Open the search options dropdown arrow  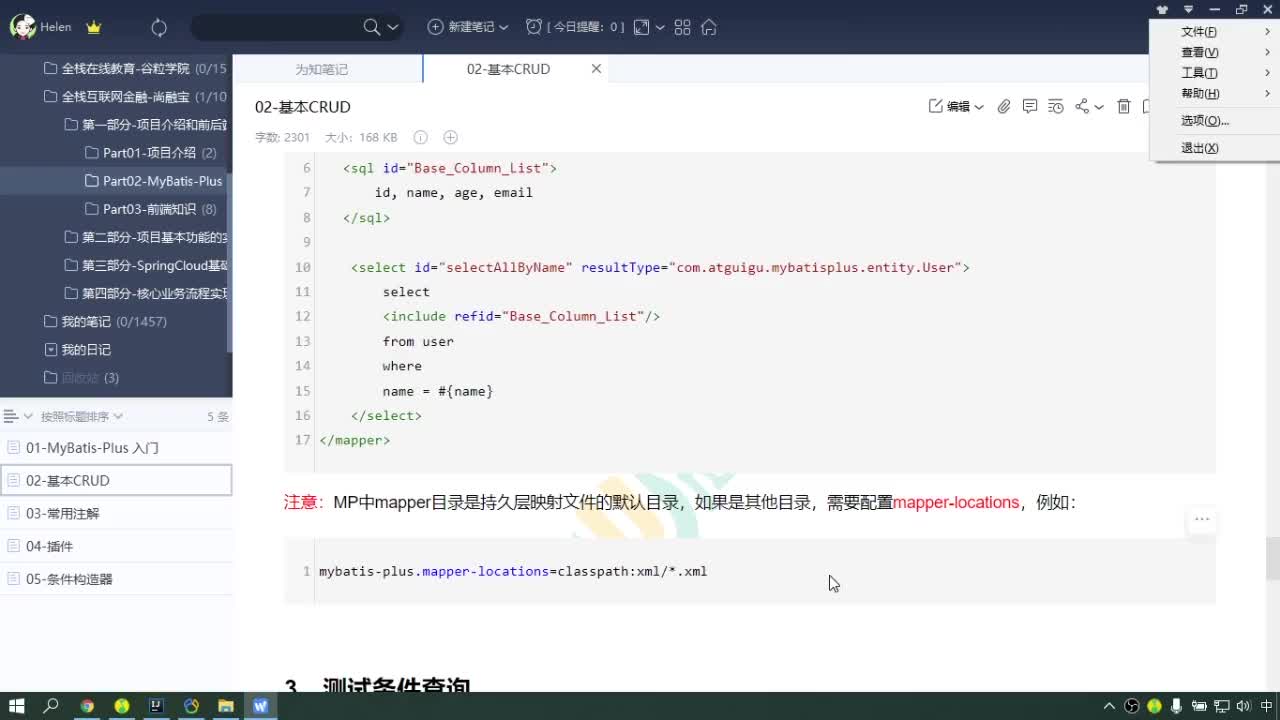393,28
